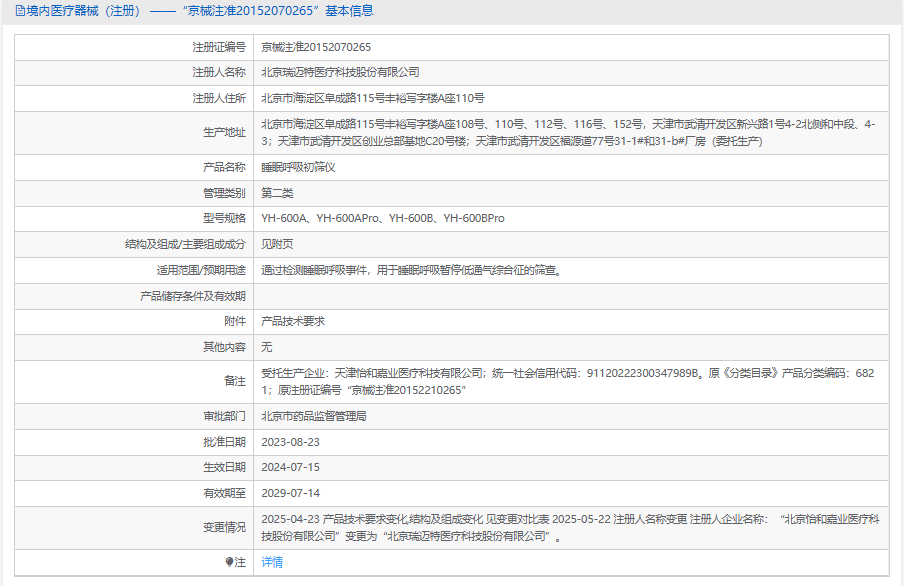
Task: Select model list YH-600A、YH-600APro、YH-600B、YH-600BPro
Action: (x=383, y=219)
